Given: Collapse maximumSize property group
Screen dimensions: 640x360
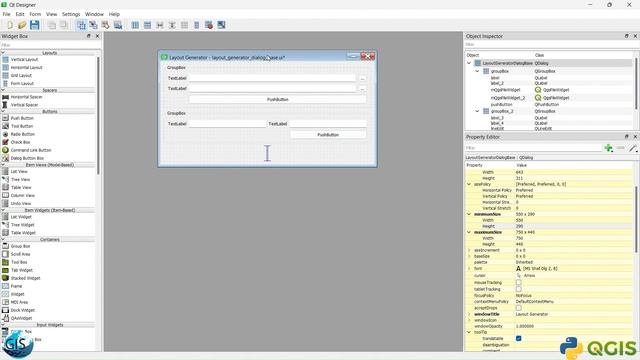Looking at the screenshot, I should point(469,232).
